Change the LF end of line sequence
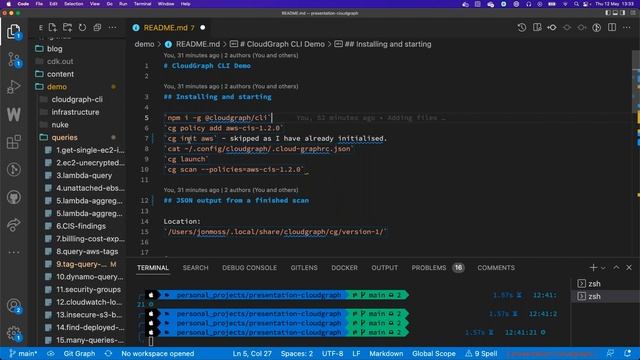The width and height of the screenshot is (640, 360). pos(356,353)
